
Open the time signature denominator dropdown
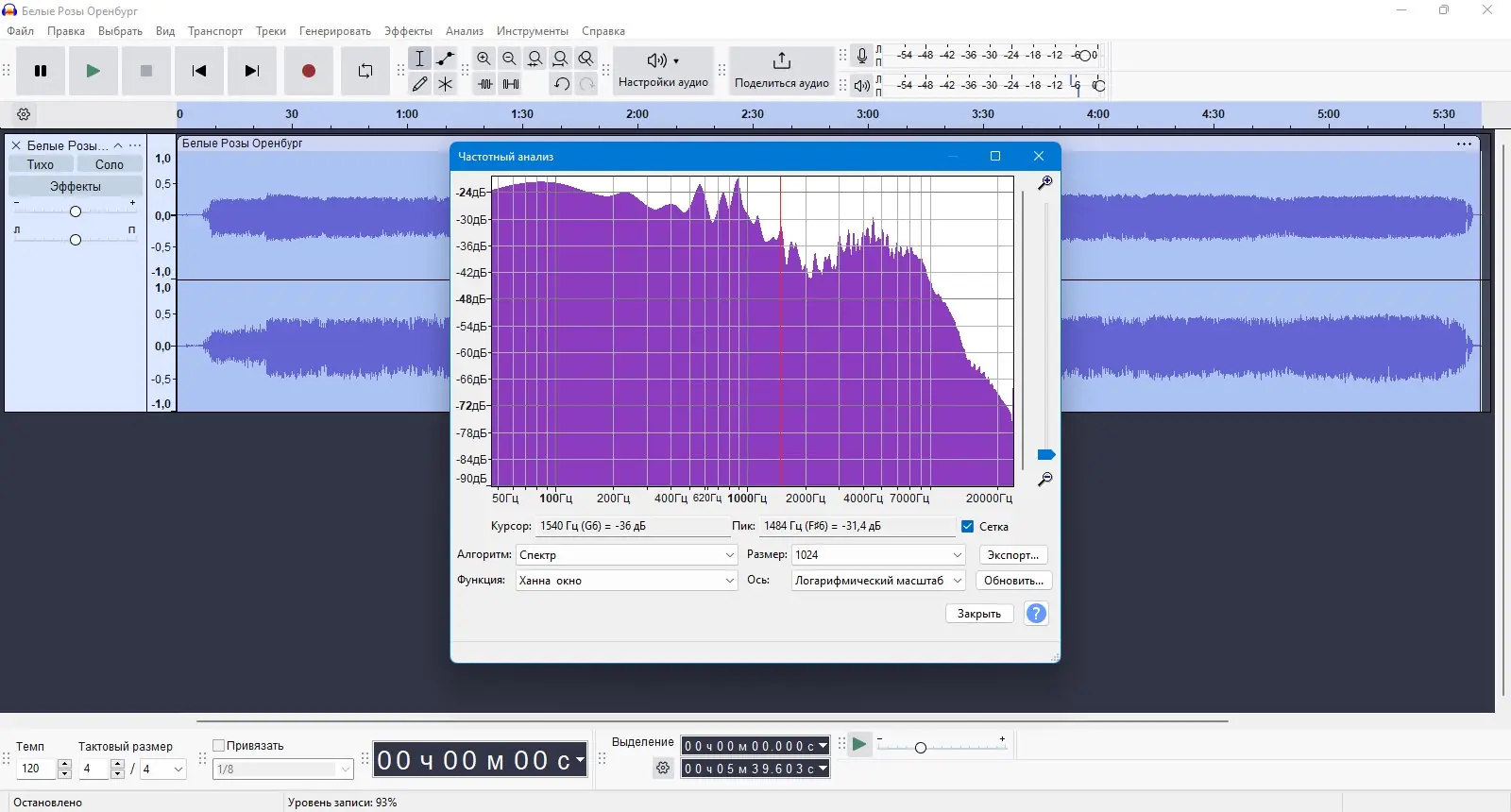point(163,770)
